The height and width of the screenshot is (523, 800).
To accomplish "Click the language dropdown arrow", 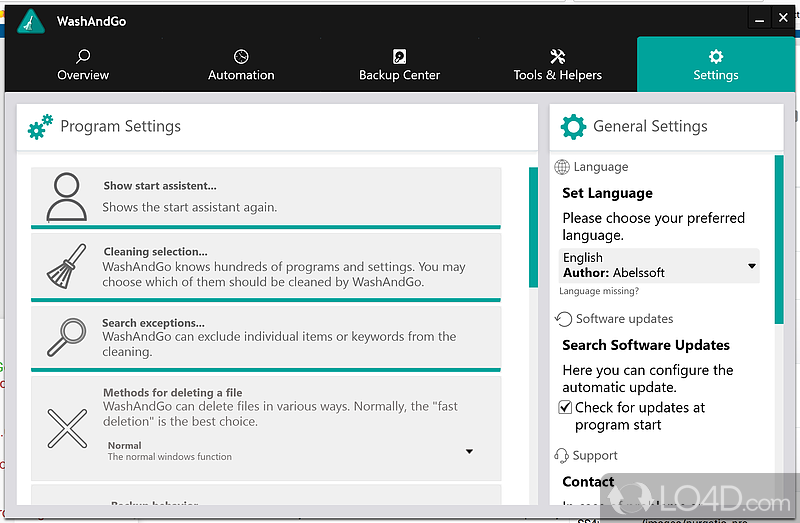I will tap(752, 266).
